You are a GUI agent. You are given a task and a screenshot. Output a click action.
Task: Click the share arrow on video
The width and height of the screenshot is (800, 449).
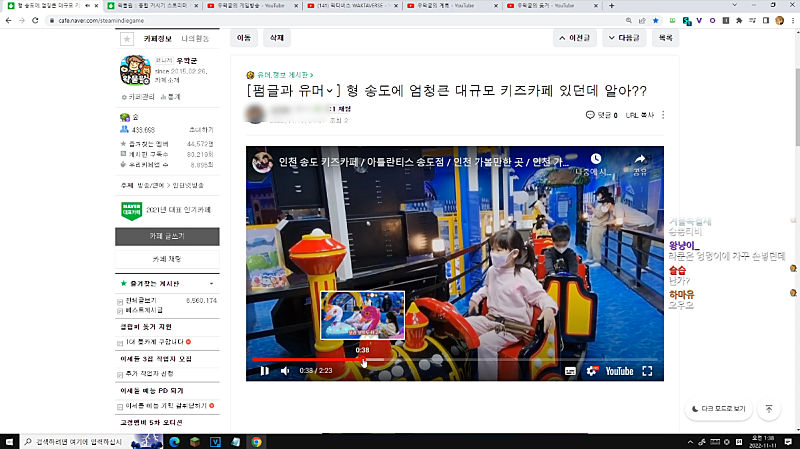[x=640, y=160]
